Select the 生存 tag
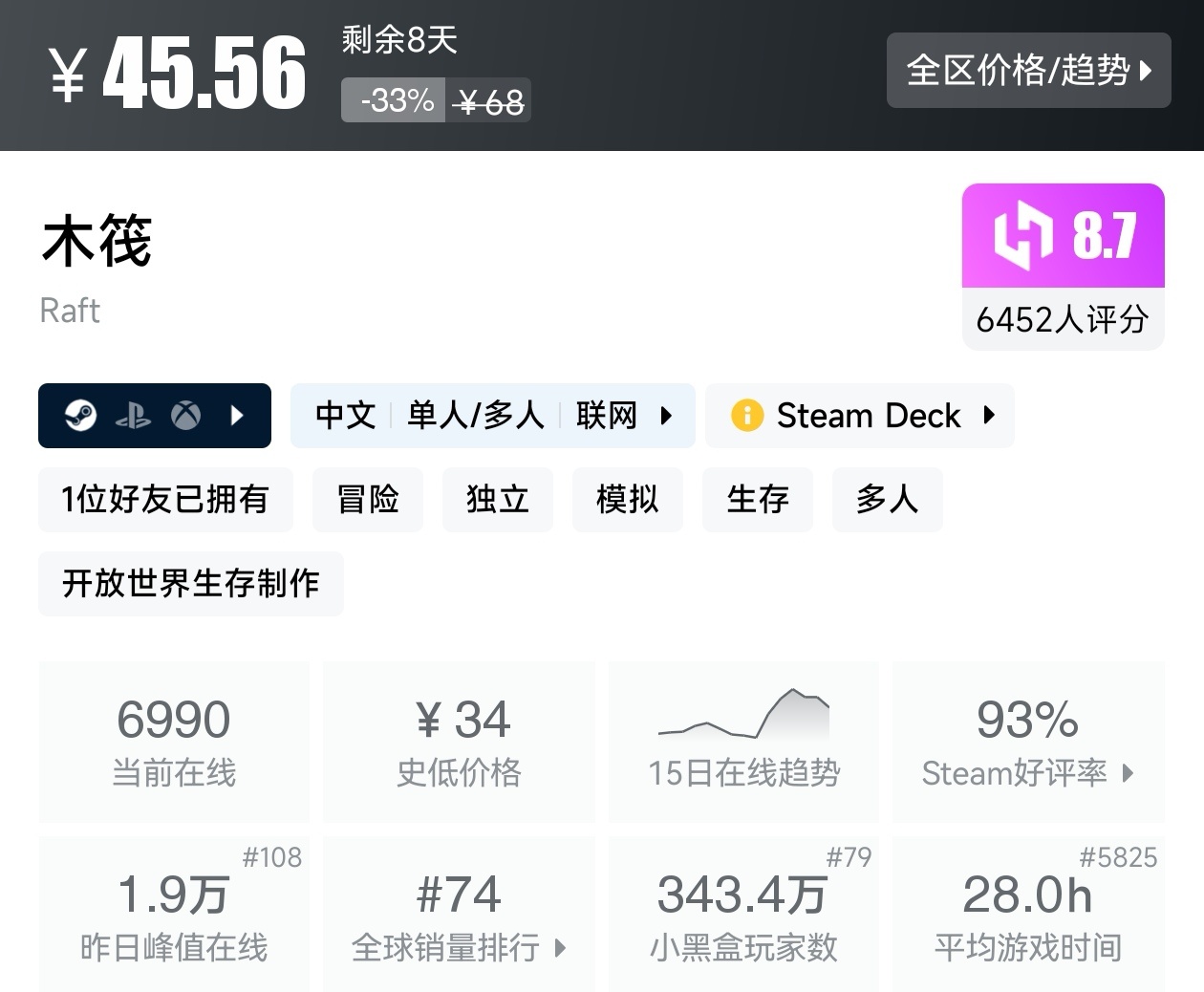This screenshot has width=1204, height=992. pos(758,499)
